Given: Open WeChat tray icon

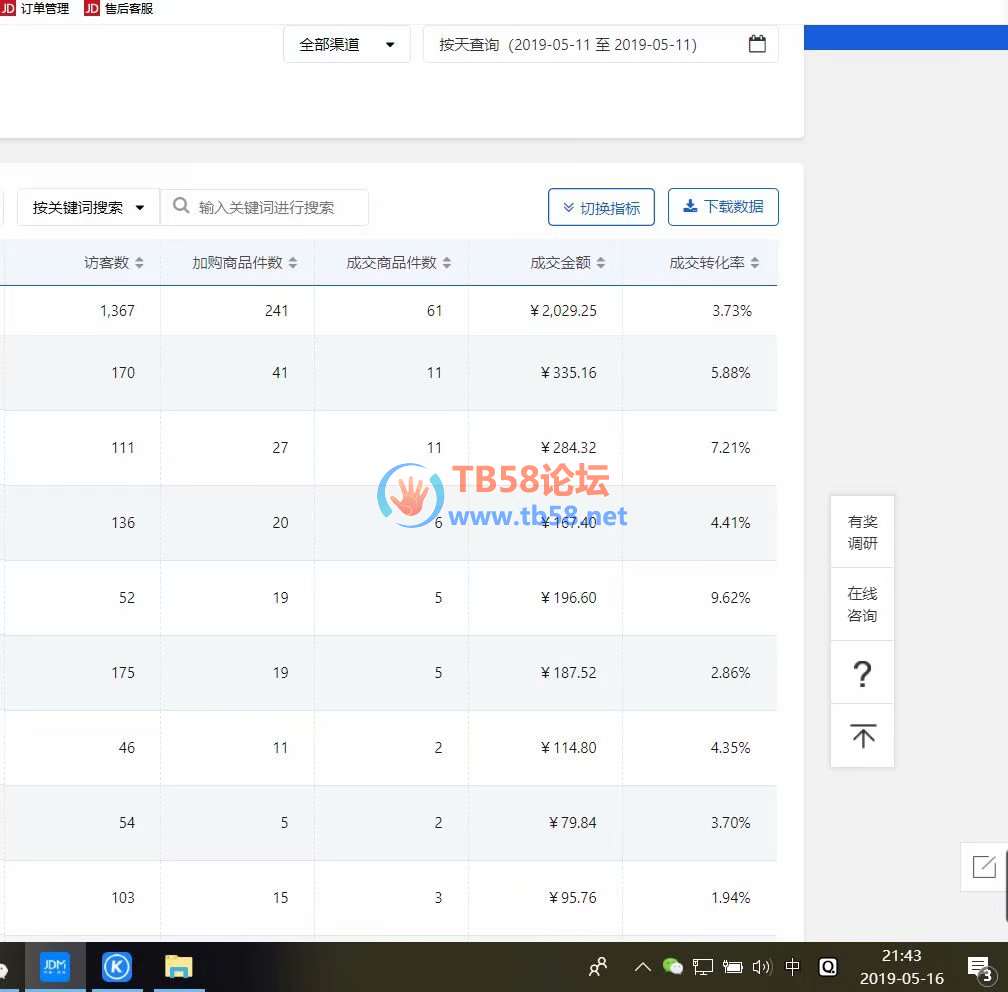Looking at the screenshot, I should (x=673, y=967).
